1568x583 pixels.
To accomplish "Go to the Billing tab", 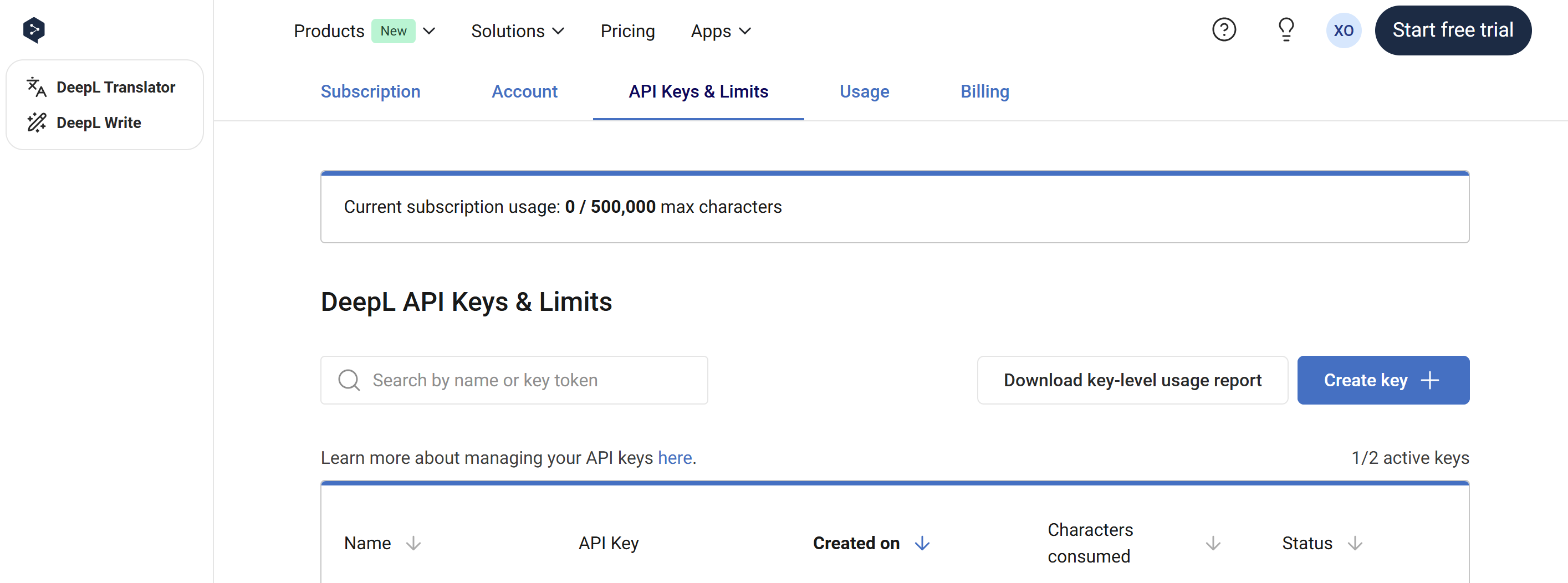I will [984, 91].
